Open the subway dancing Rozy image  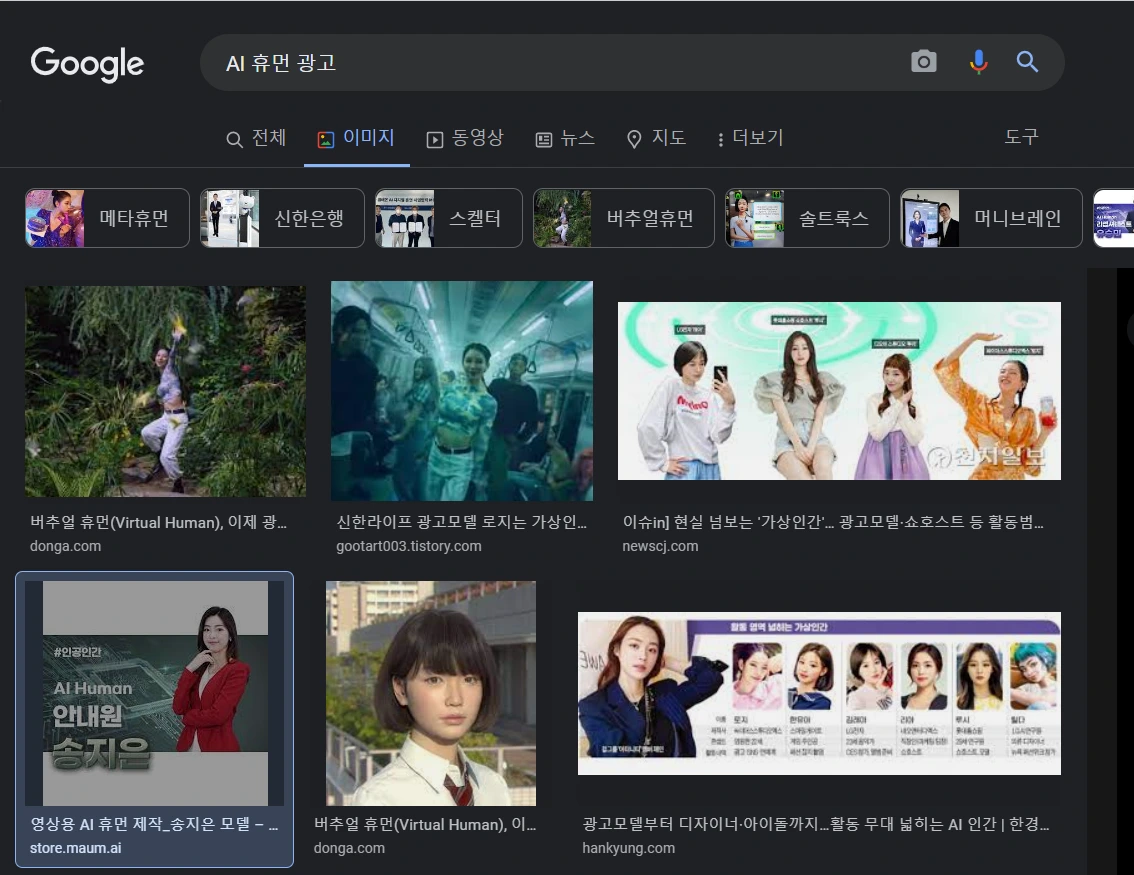tap(461, 391)
